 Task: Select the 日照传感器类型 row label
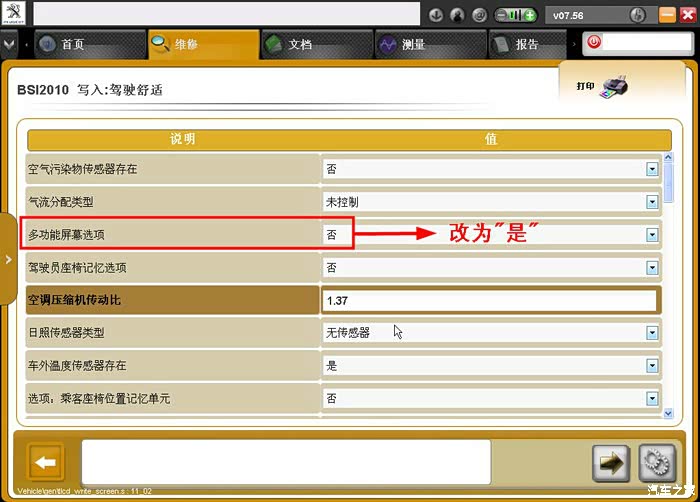click(x=66, y=333)
